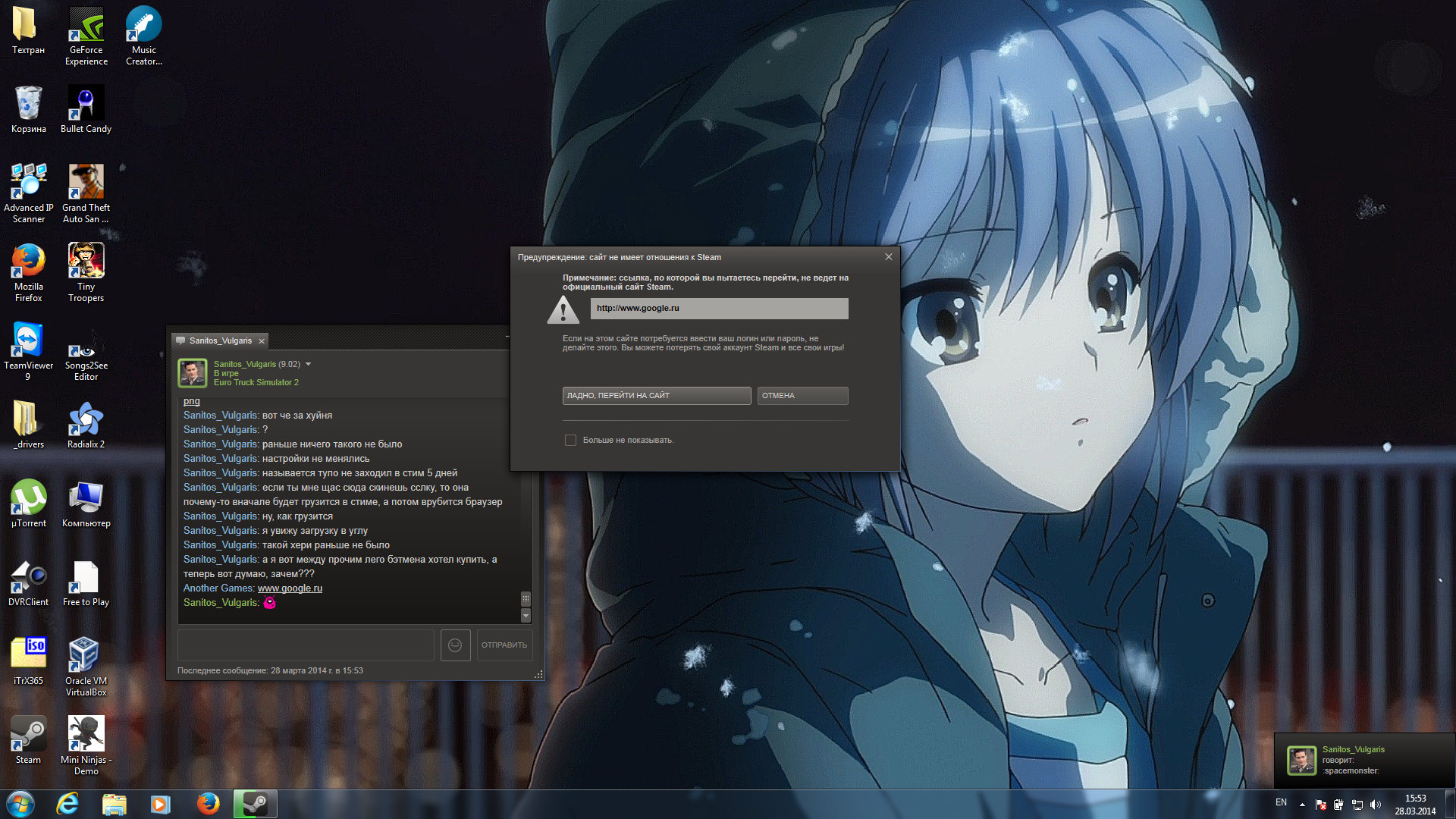Screen dimensions: 1456x819
Task: Launch Oracle VM VirtualBox shortcut
Action: click(86, 667)
